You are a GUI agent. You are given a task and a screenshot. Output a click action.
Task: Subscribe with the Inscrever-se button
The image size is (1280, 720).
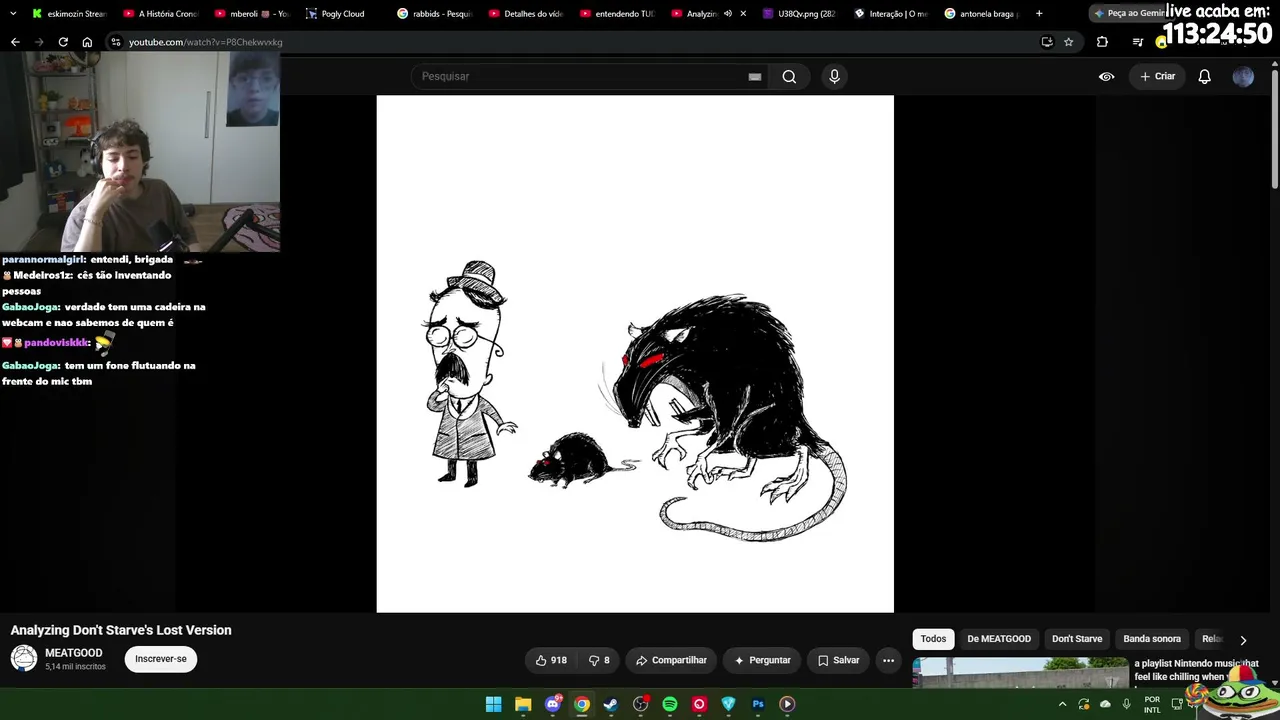click(161, 659)
